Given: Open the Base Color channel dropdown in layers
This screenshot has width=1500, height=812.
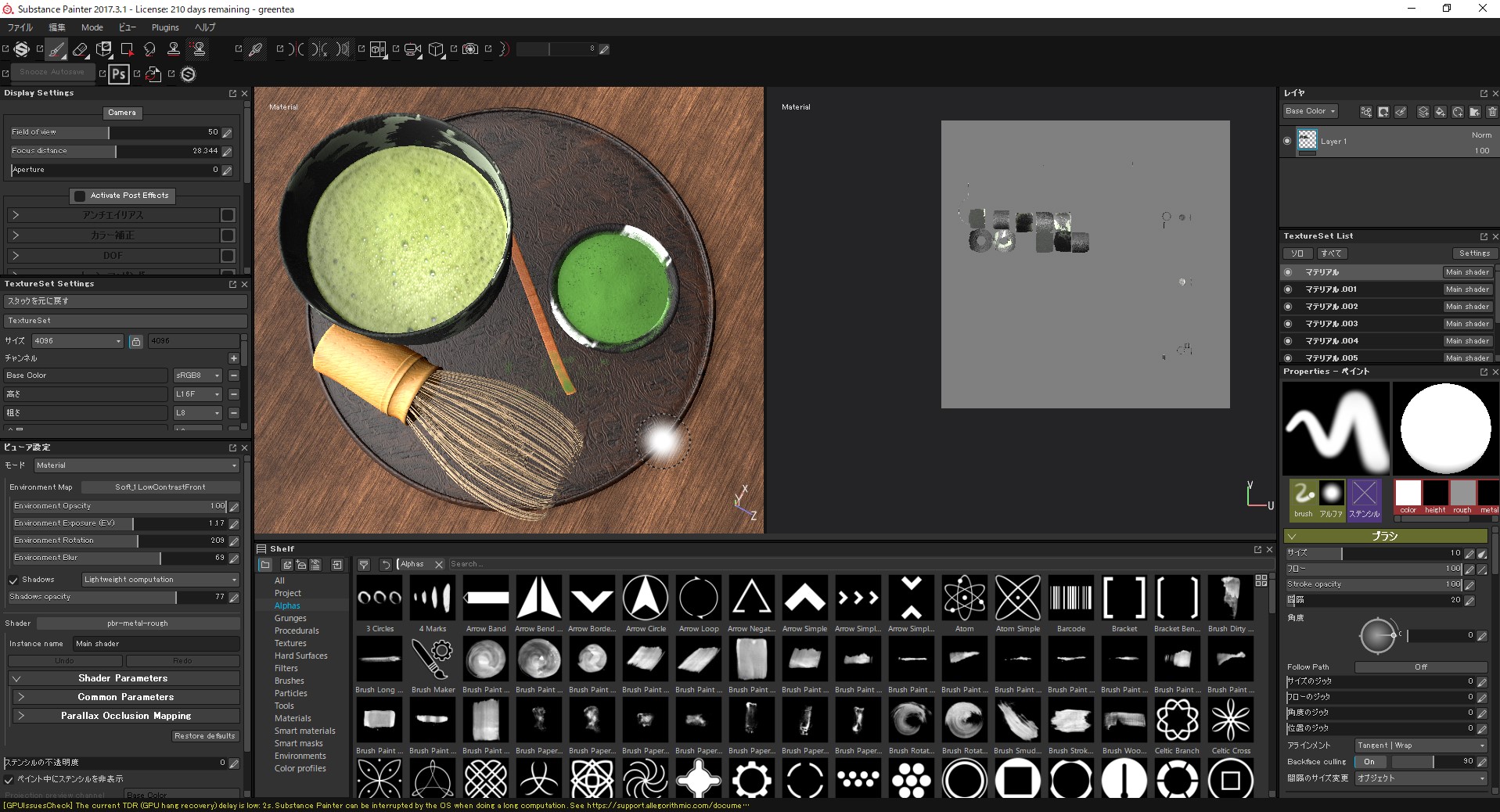Looking at the screenshot, I should coord(1311,111).
